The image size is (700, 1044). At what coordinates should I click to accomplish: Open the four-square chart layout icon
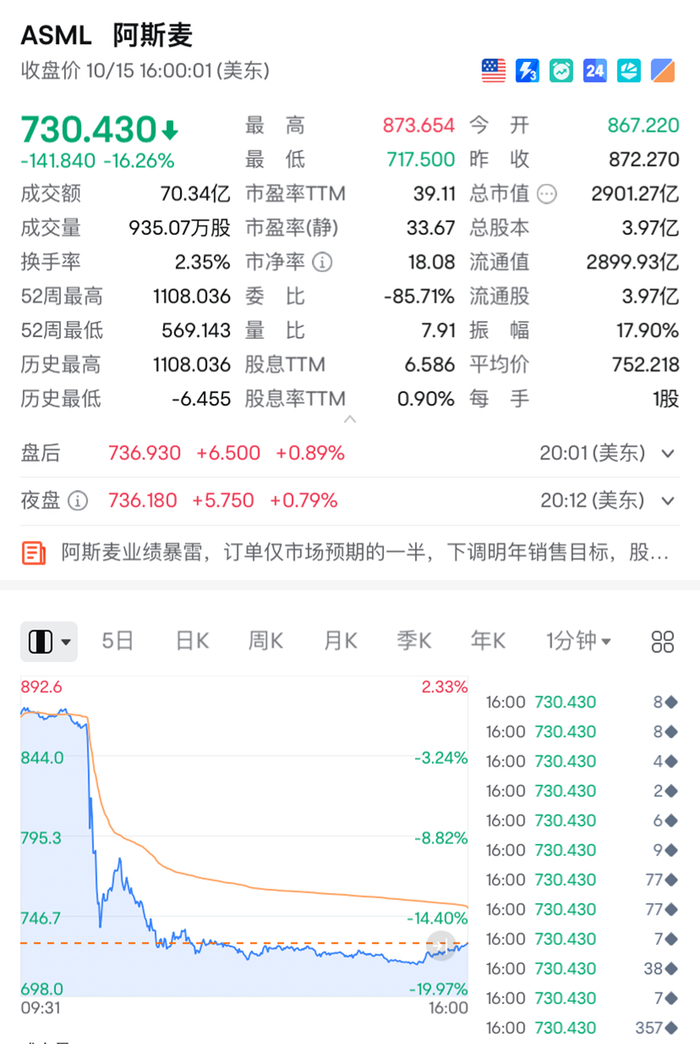663,642
